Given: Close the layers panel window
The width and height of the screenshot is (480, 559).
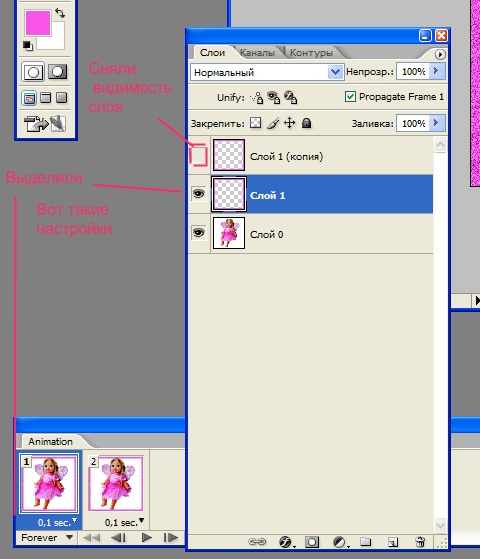Looking at the screenshot, I should (441, 36).
